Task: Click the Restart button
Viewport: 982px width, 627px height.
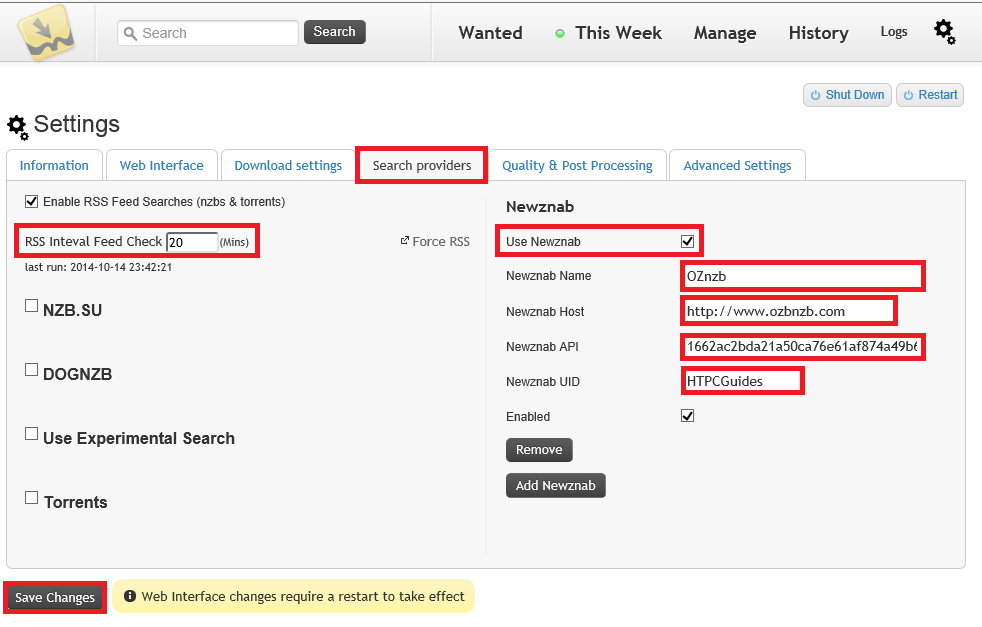Action: tap(930, 95)
